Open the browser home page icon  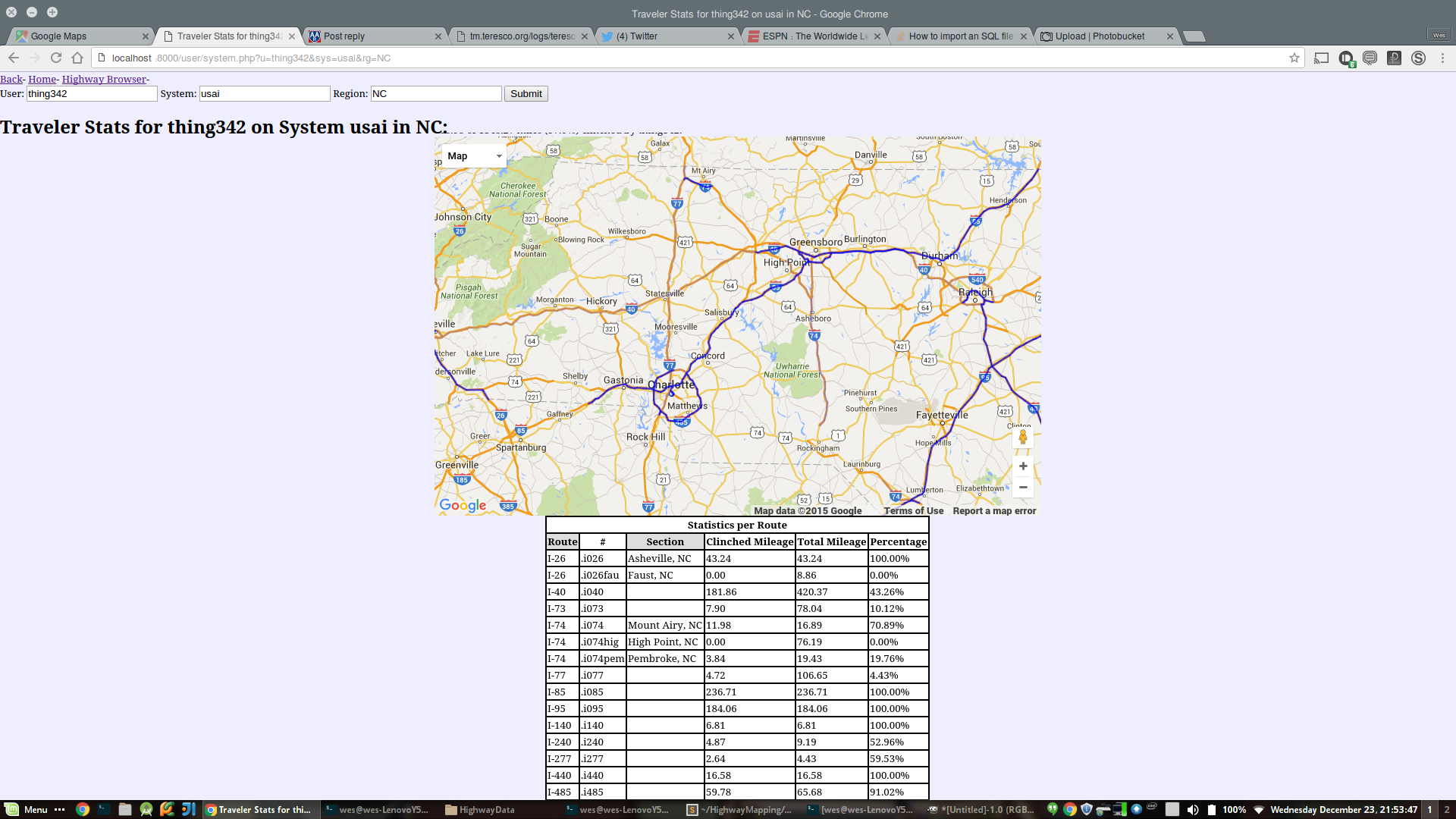pyautogui.click(x=77, y=58)
